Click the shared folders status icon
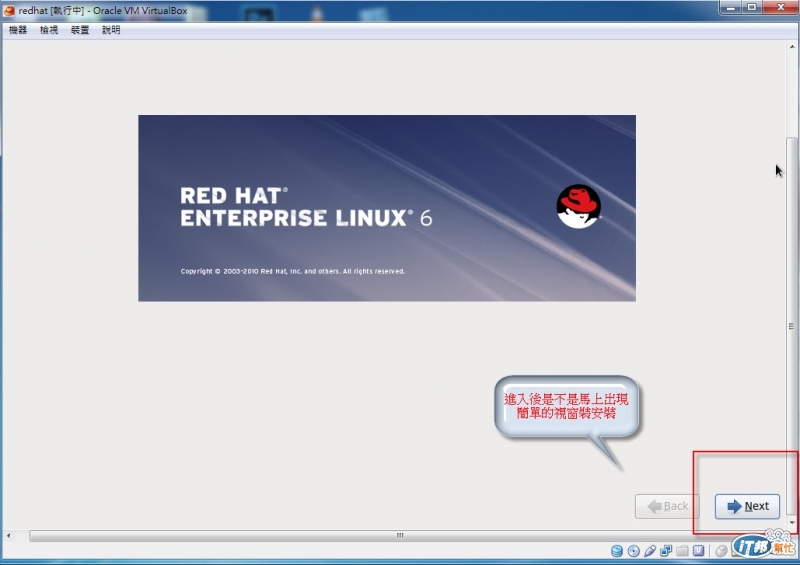Image resolution: width=800 pixels, height=565 pixels. tap(683, 551)
